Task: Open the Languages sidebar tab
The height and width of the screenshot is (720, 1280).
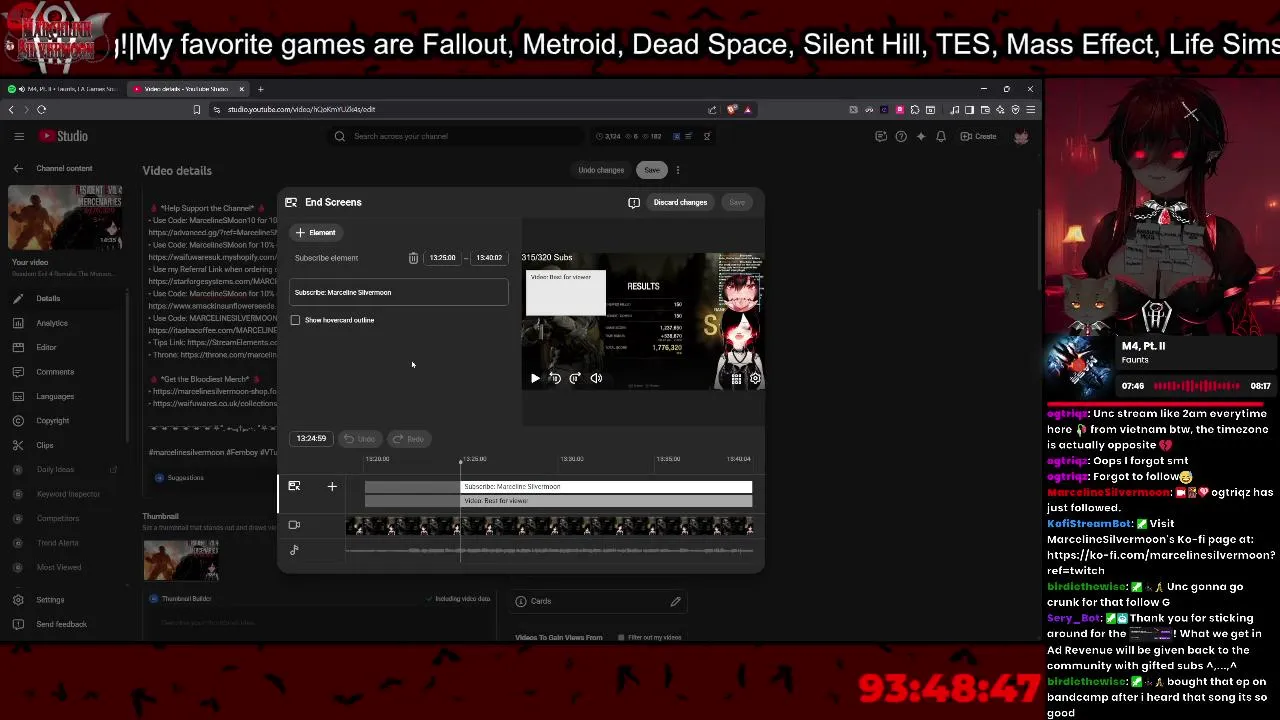Action: (x=64, y=396)
